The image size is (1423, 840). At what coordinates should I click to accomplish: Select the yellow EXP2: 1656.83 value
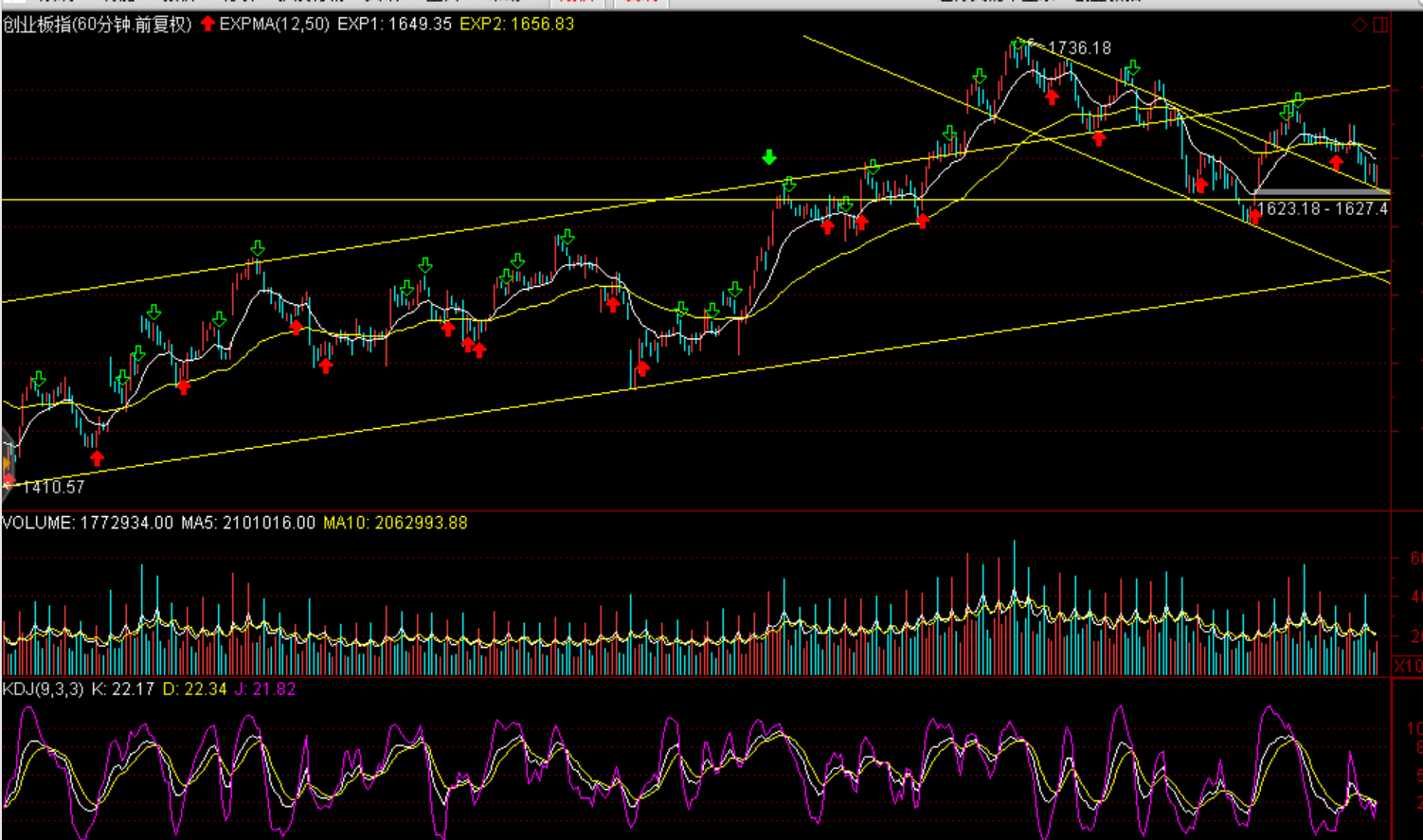coord(516,25)
